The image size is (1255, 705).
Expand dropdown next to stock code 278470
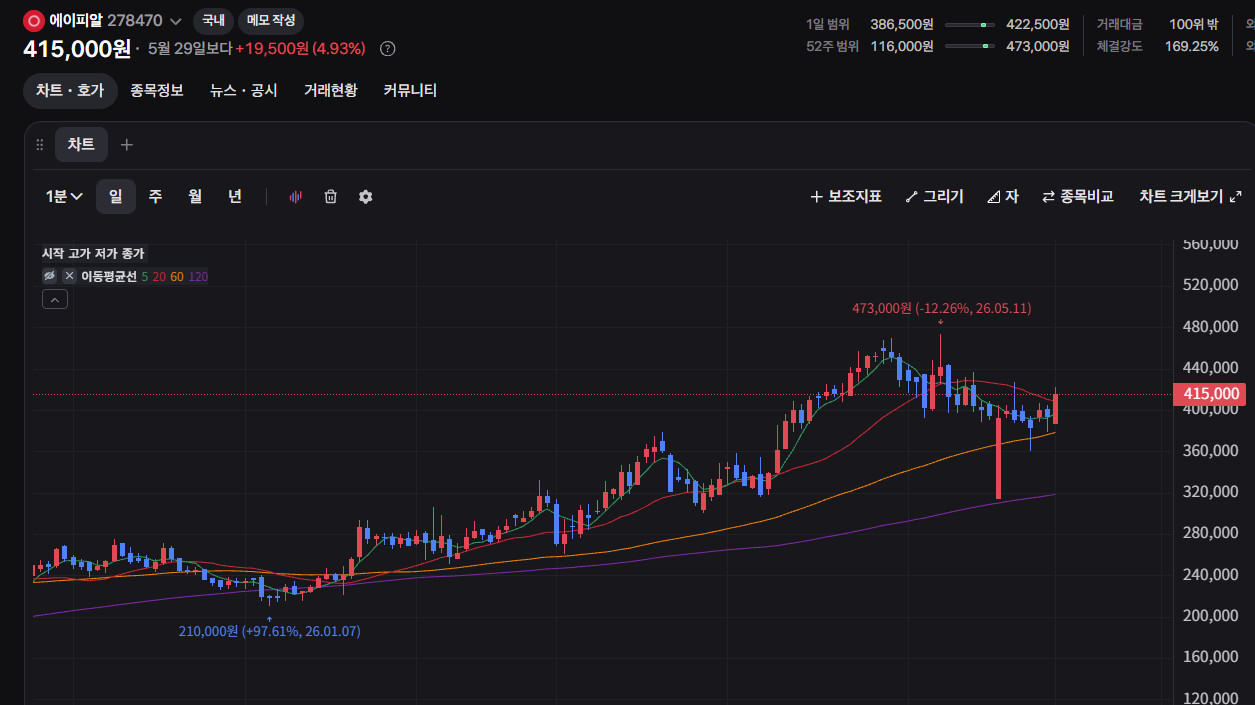(x=176, y=21)
